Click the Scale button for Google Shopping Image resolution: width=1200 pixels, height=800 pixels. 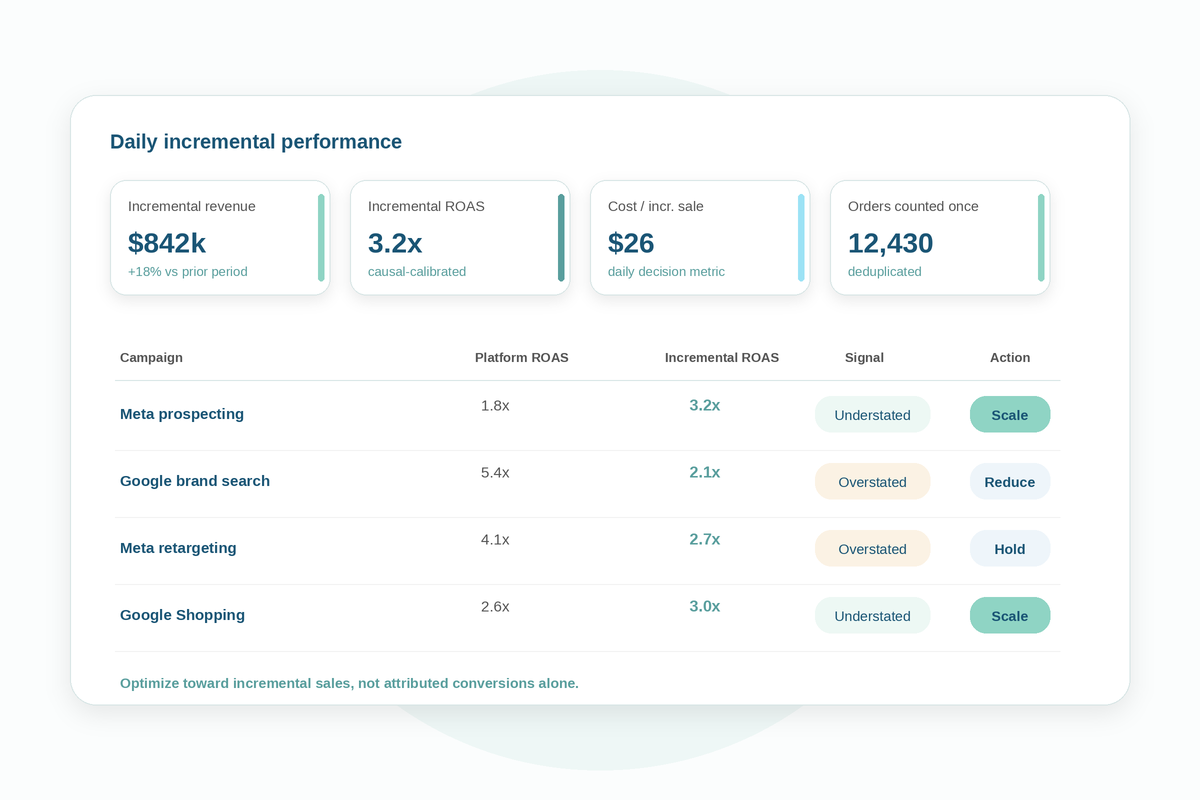point(1010,615)
